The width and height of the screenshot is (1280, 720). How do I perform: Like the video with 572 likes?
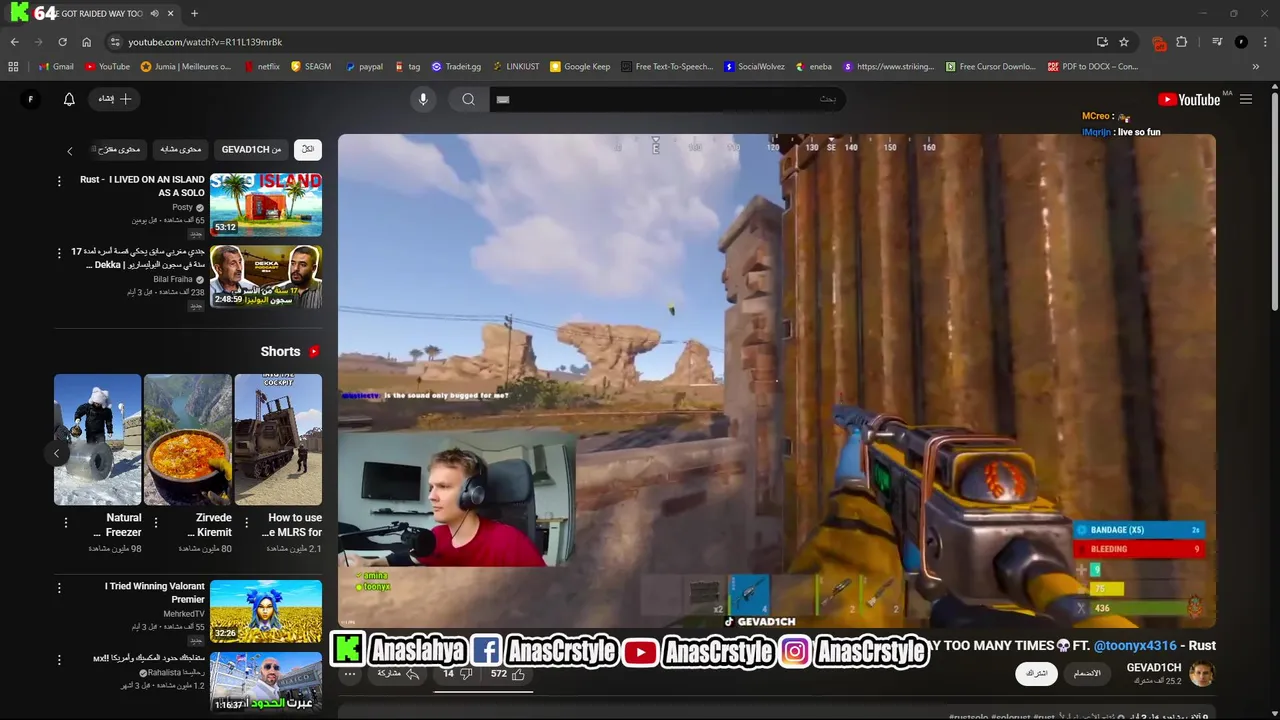508,674
